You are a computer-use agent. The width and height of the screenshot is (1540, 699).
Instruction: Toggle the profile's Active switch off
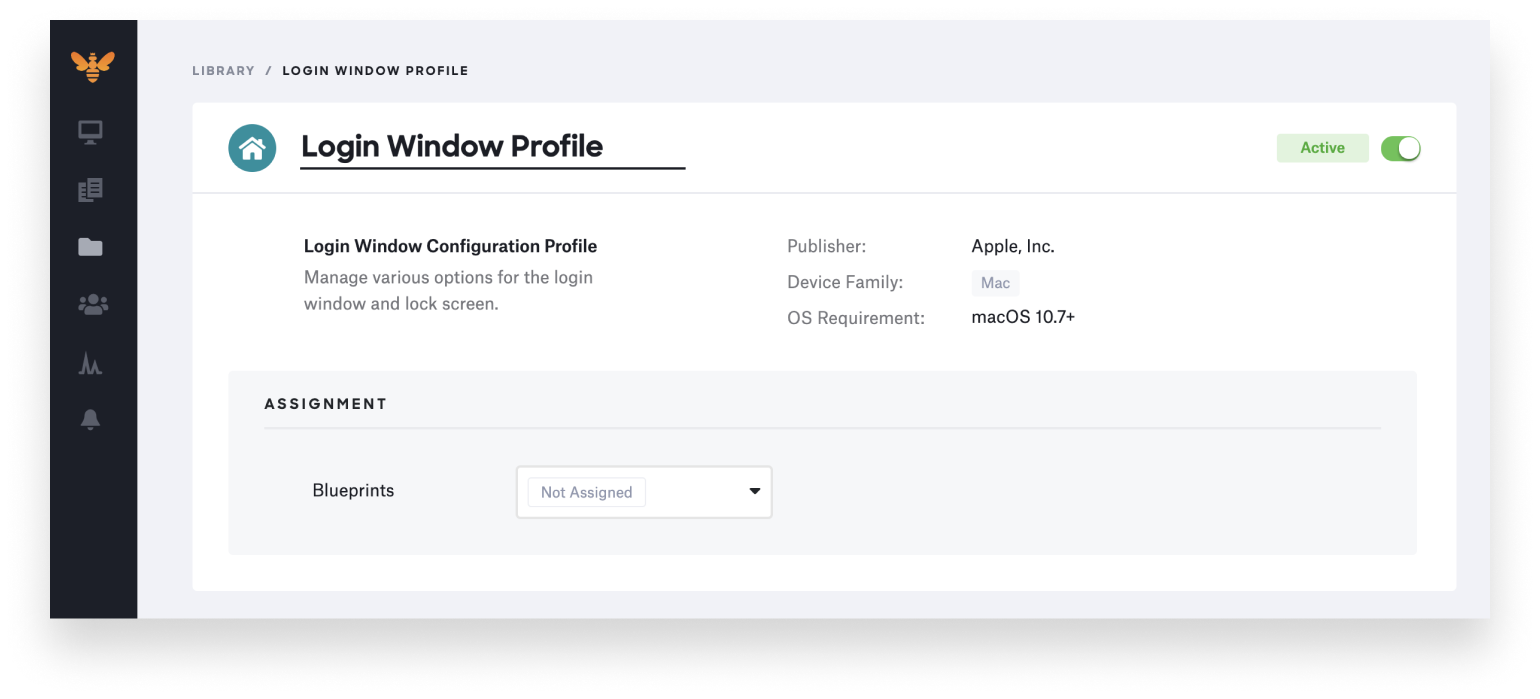1400,147
